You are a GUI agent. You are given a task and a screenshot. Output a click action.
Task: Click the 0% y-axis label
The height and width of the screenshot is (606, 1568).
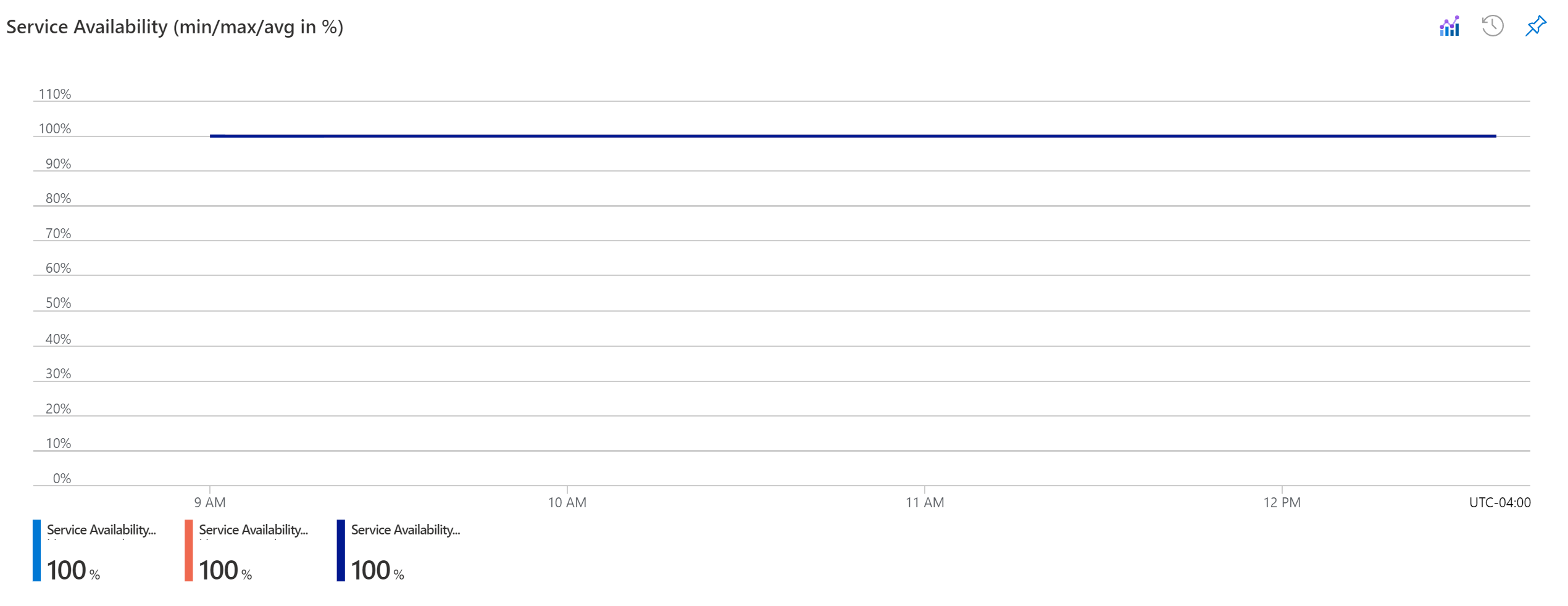click(62, 478)
